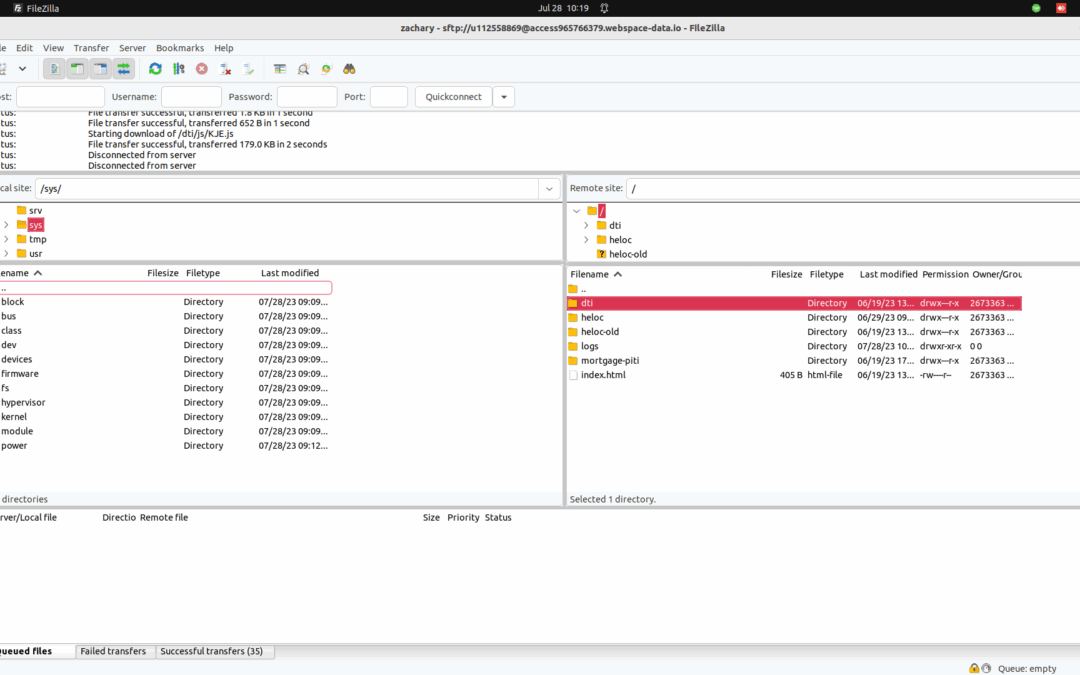Sort remote list by Owner/Group column
The image size is (1080, 675).
(x=997, y=274)
